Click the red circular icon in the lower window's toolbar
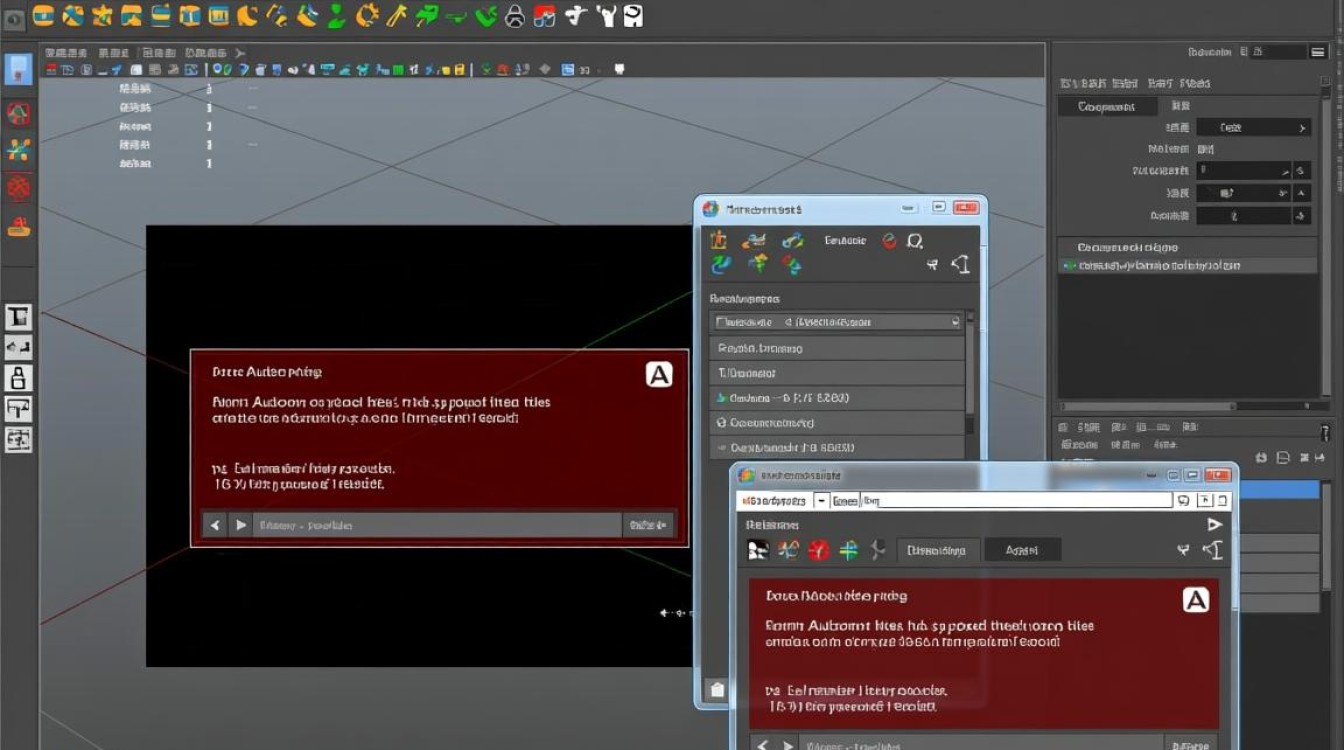Screen dimensions: 1344x750 point(819,549)
